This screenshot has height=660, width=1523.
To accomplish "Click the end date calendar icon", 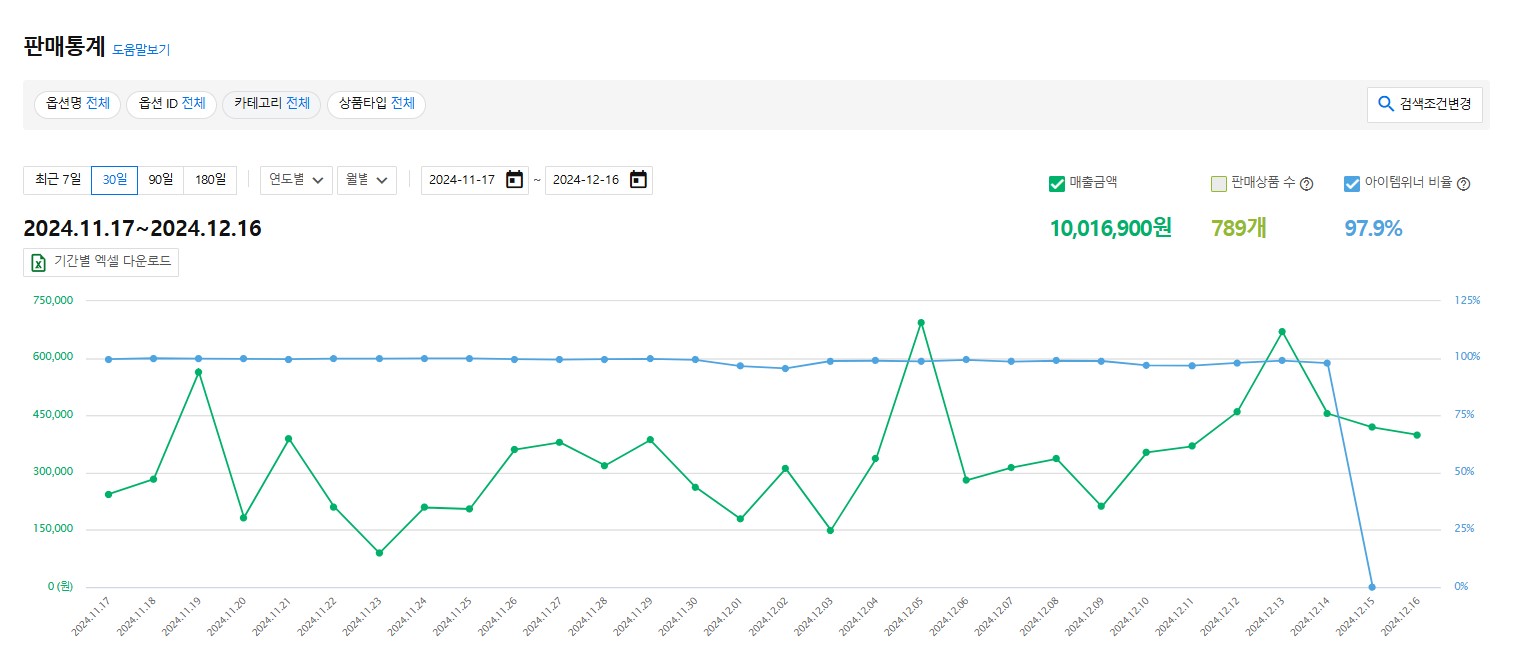I will (x=638, y=180).
